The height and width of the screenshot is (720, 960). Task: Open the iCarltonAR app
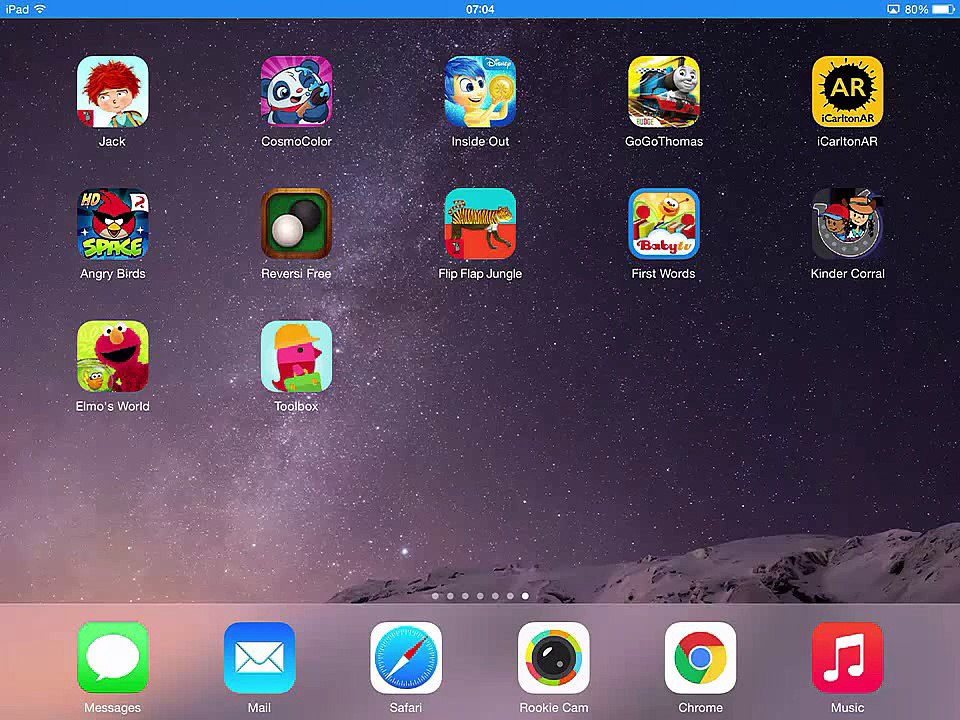point(847,92)
